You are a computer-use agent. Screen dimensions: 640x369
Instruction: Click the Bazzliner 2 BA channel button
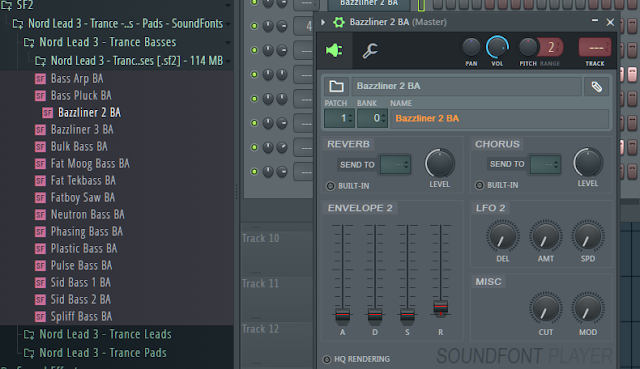(369, 4)
